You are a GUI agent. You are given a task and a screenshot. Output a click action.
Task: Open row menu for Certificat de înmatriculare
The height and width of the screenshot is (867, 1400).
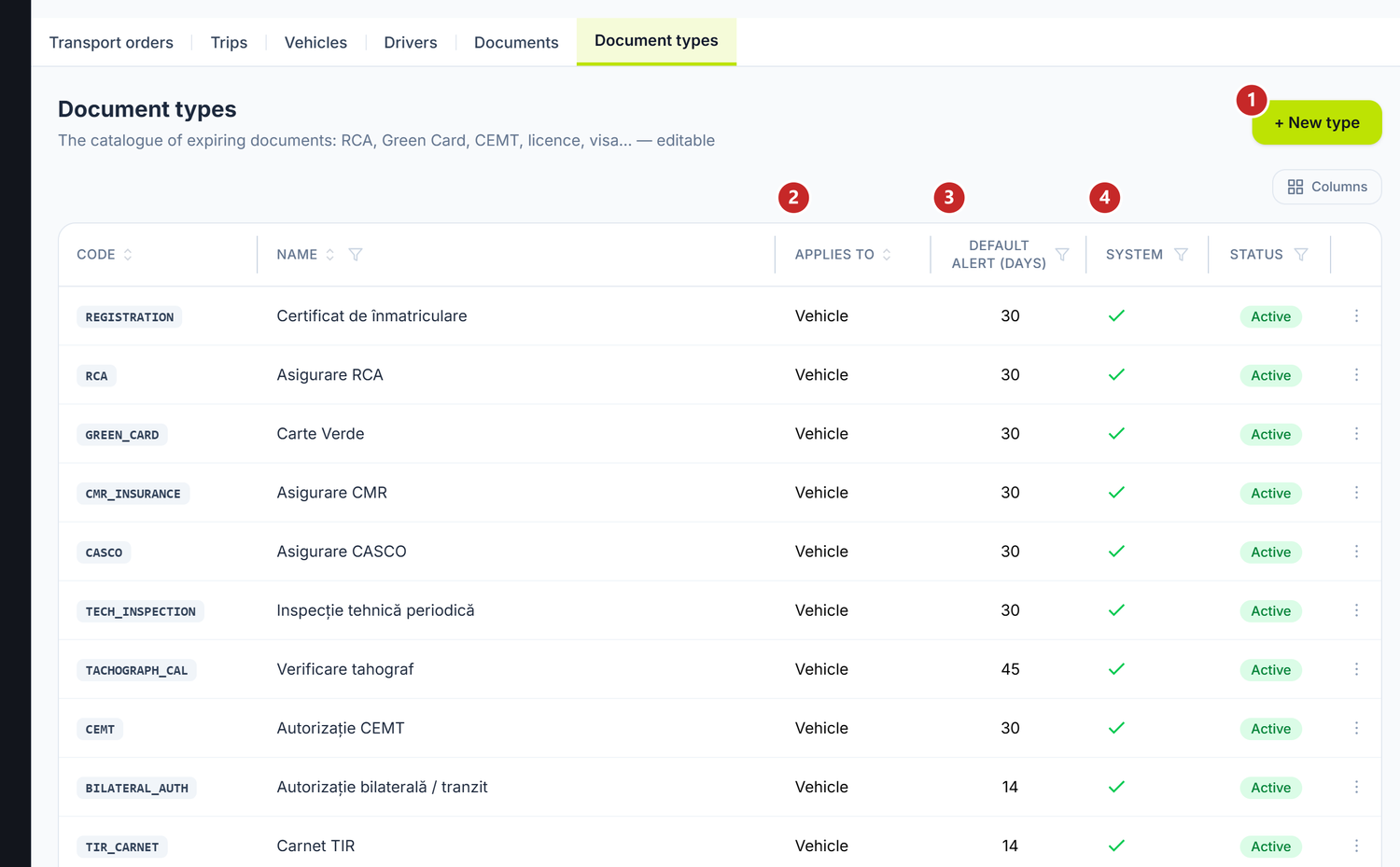coord(1356,316)
